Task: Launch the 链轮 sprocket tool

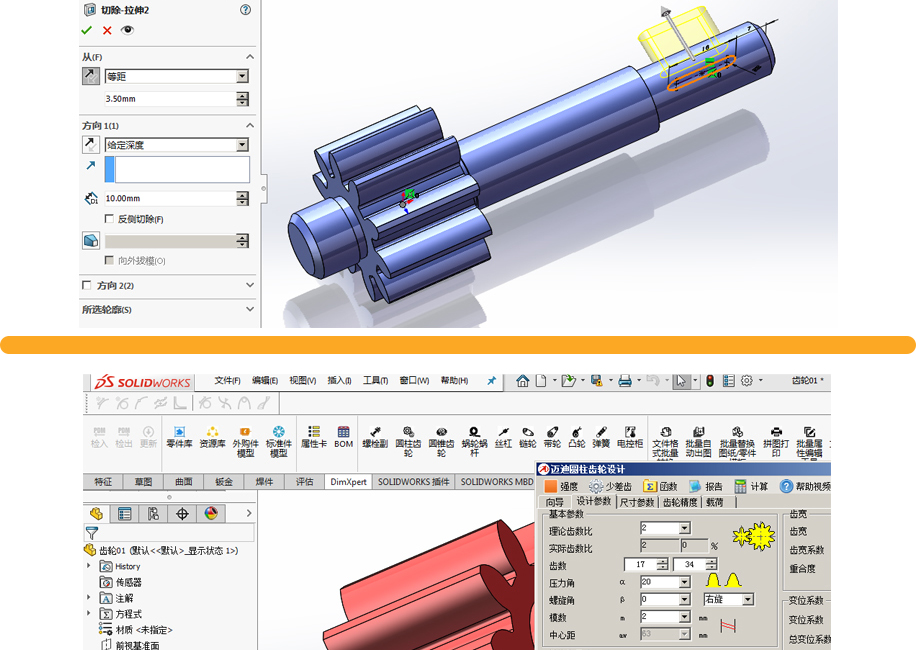Action: (x=528, y=437)
